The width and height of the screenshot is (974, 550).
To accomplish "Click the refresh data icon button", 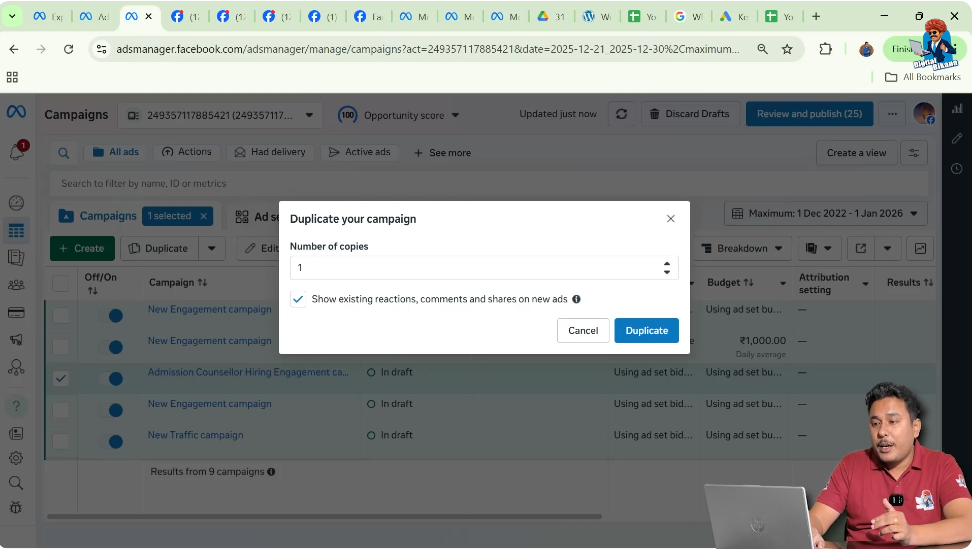I will coord(621,114).
